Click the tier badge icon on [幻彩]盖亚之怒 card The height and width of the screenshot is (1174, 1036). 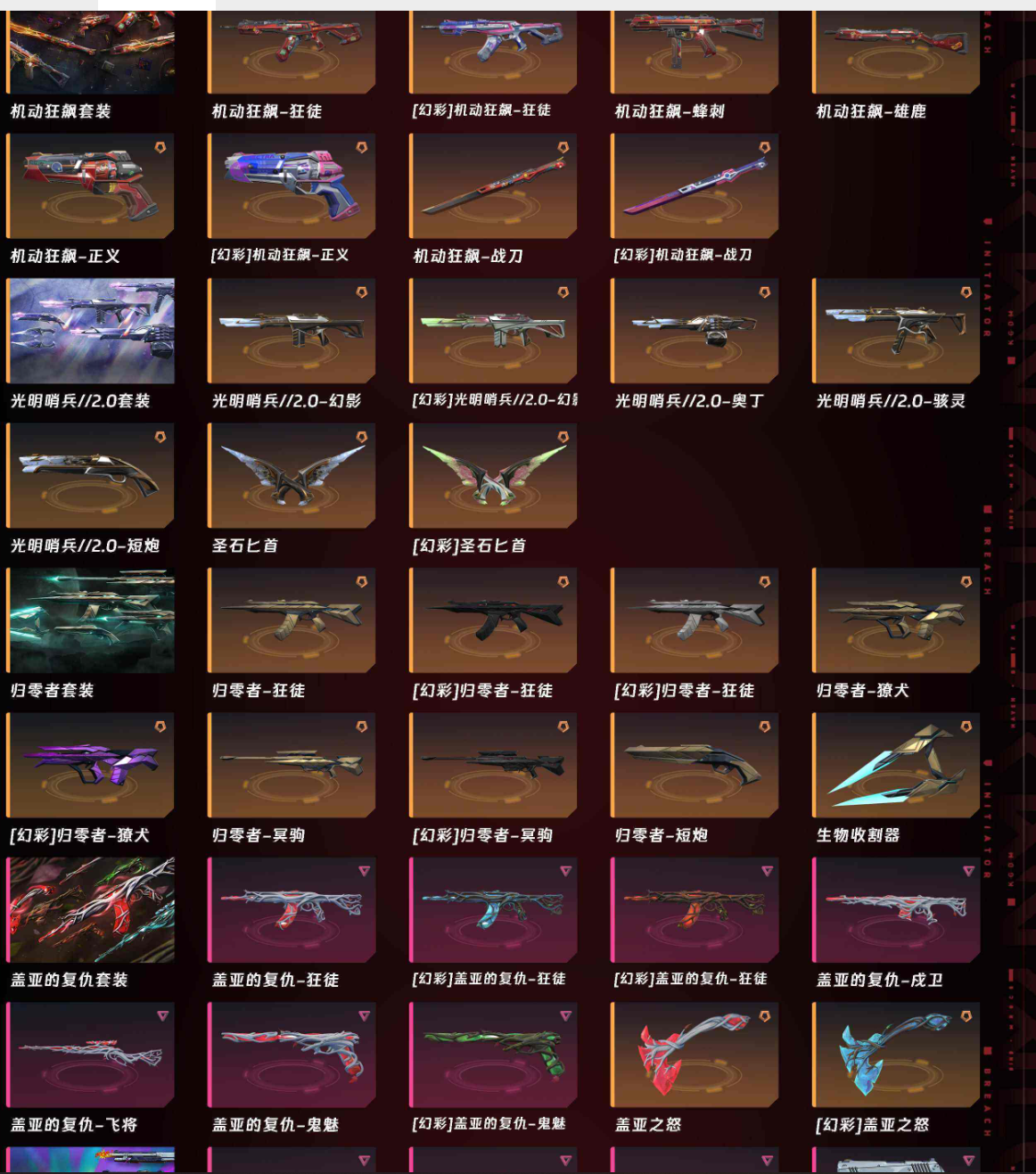coord(966,1016)
